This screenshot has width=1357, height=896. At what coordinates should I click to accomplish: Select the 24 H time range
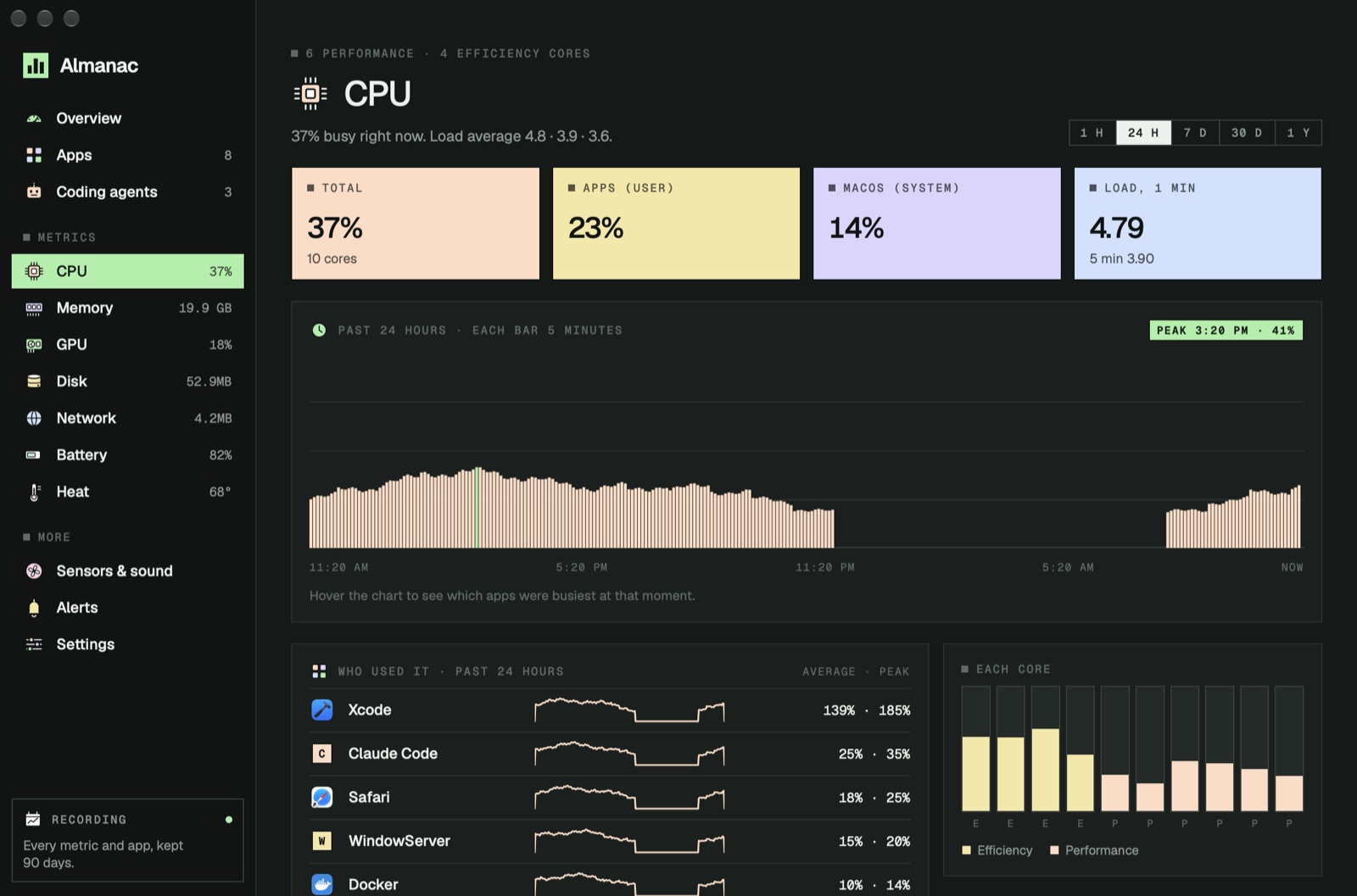coord(1143,133)
